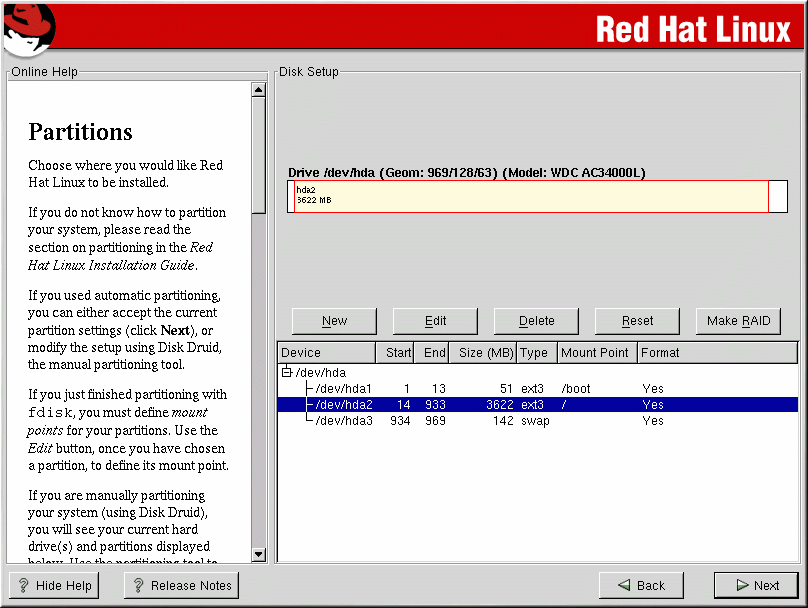Click the Format column header
Viewport: 808px width, 608px height.
tap(660, 353)
